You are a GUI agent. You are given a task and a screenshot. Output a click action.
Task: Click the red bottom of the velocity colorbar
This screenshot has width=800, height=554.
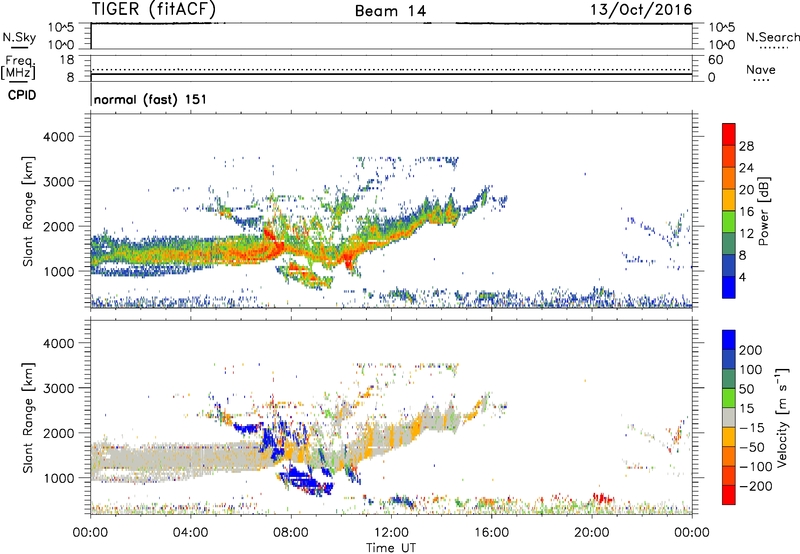[x=729, y=495]
